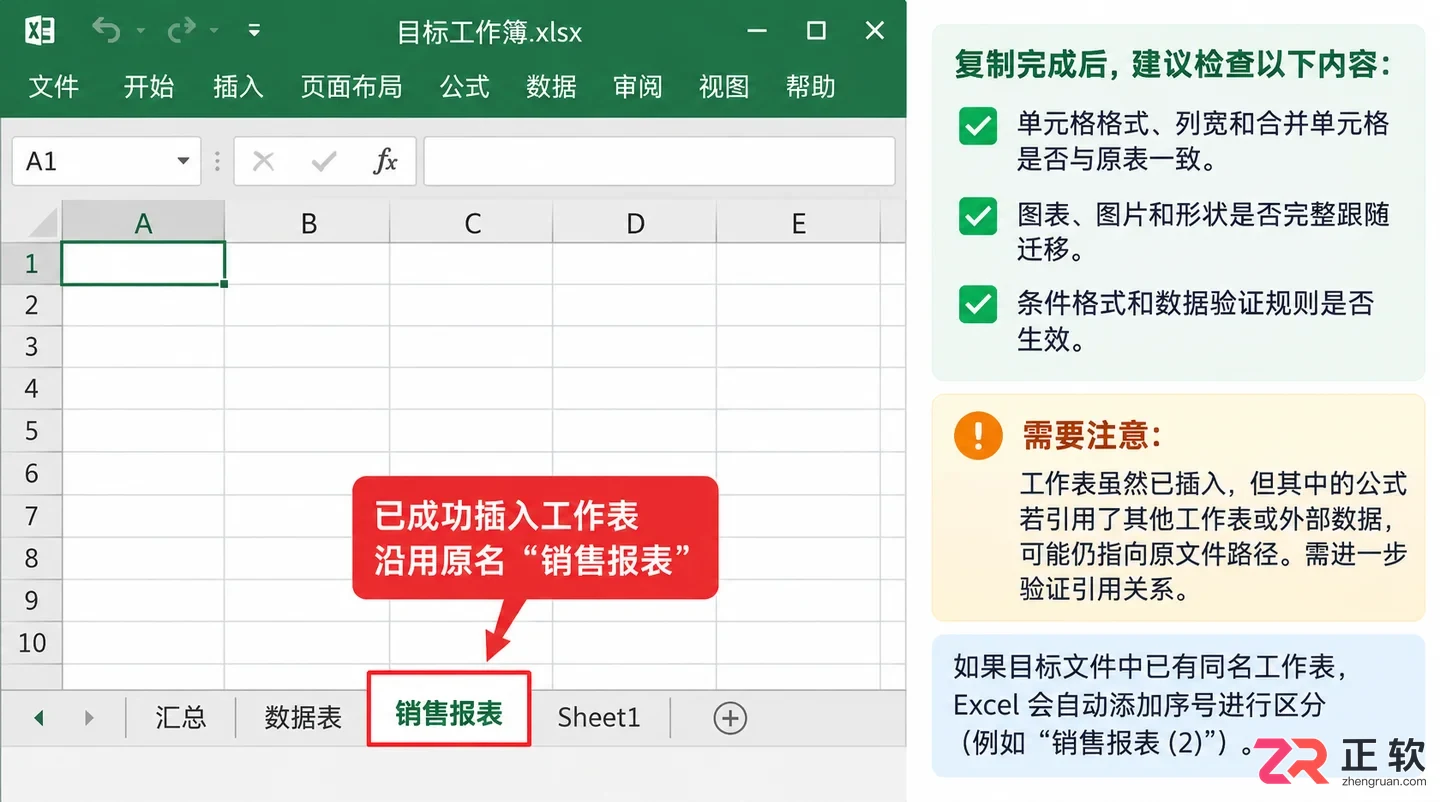Toggle the checkbox for 条件格式和数据验证规则

pos(978,304)
